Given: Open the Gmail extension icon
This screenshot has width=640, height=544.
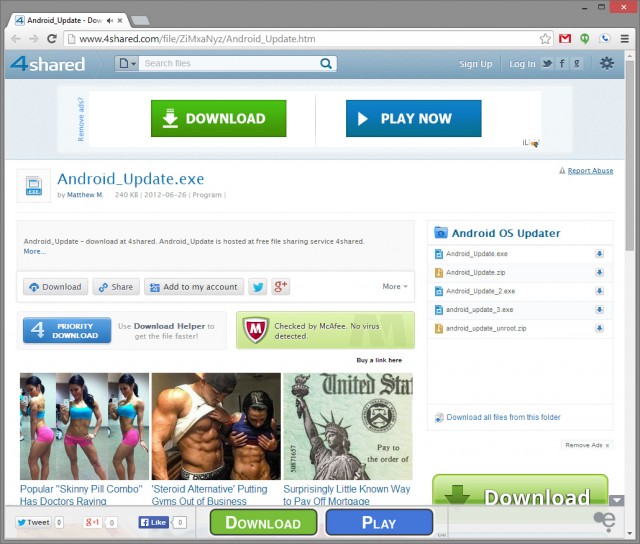Looking at the screenshot, I should (x=565, y=39).
